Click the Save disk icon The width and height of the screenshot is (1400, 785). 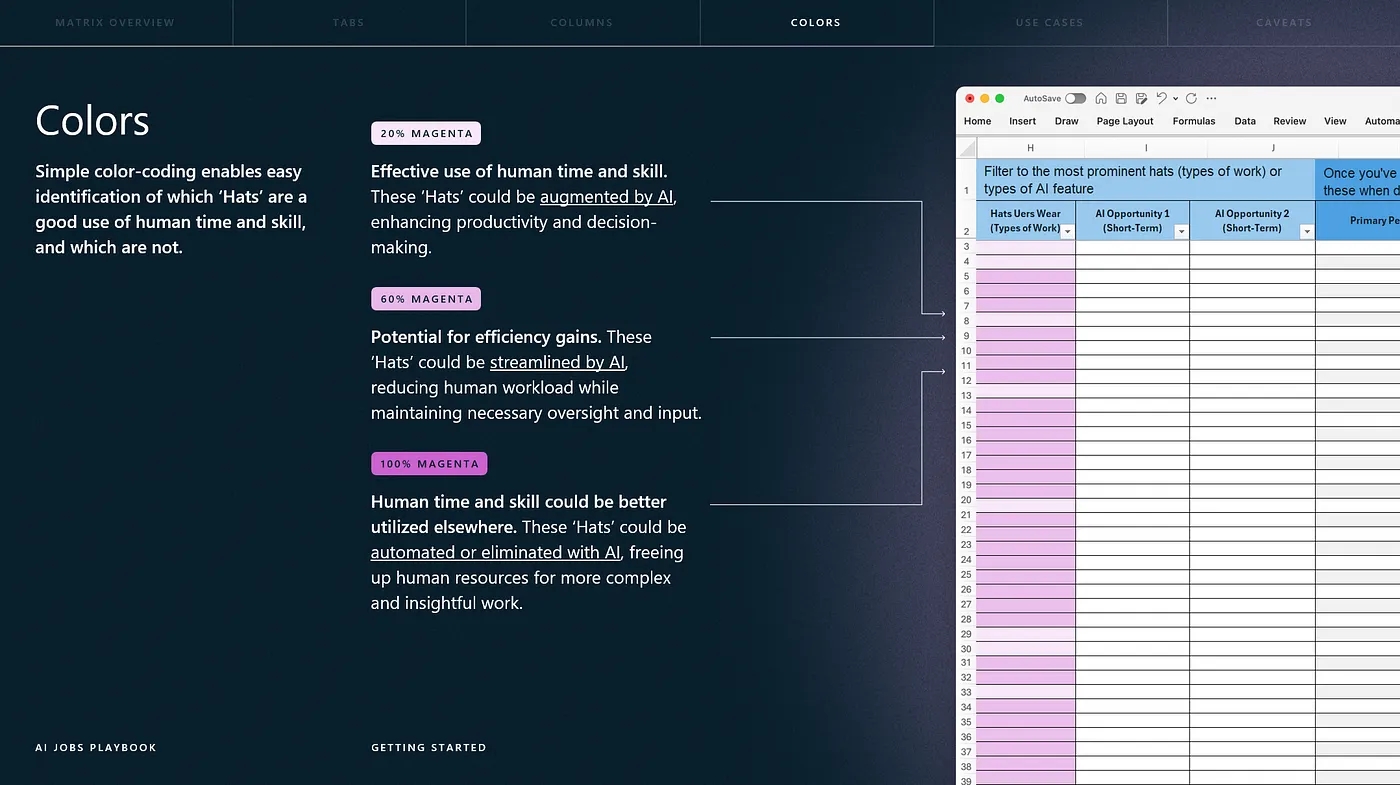1121,99
